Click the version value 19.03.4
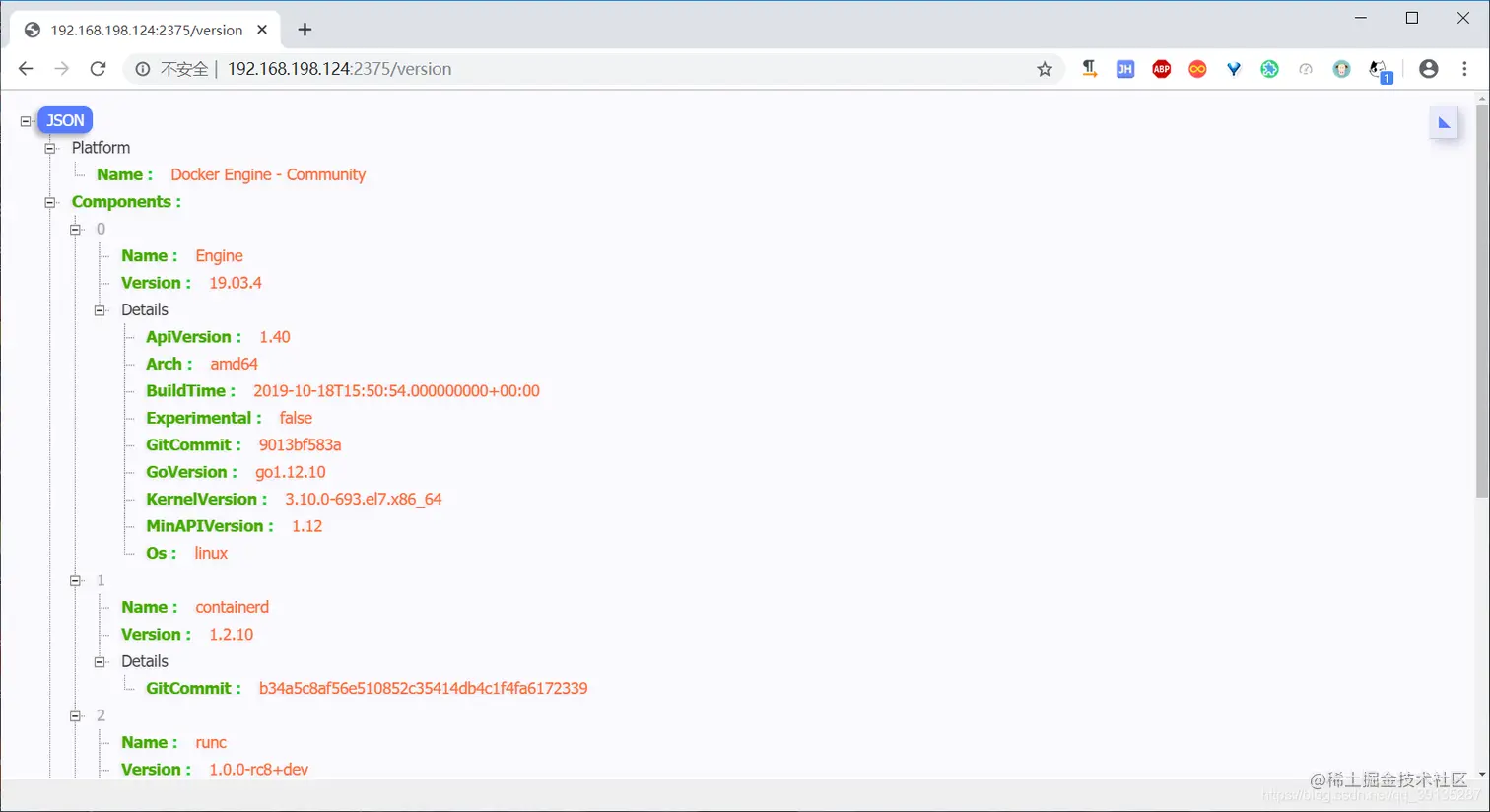The width and height of the screenshot is (1490, 812). pyautogui.click(x=236, y=283)
